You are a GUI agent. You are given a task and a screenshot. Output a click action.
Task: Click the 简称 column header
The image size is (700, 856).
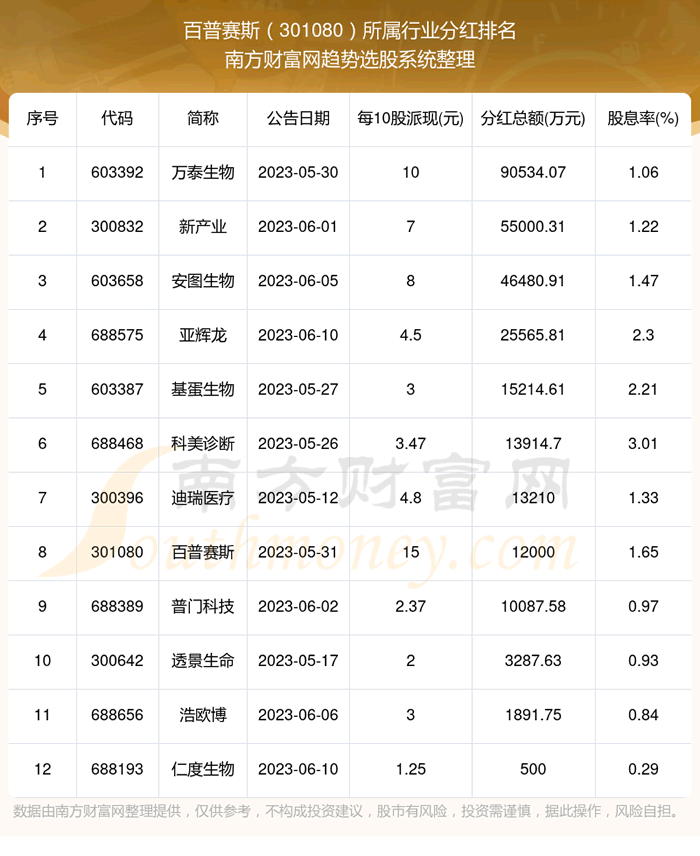pyautogui.click(x=203, y=119)
